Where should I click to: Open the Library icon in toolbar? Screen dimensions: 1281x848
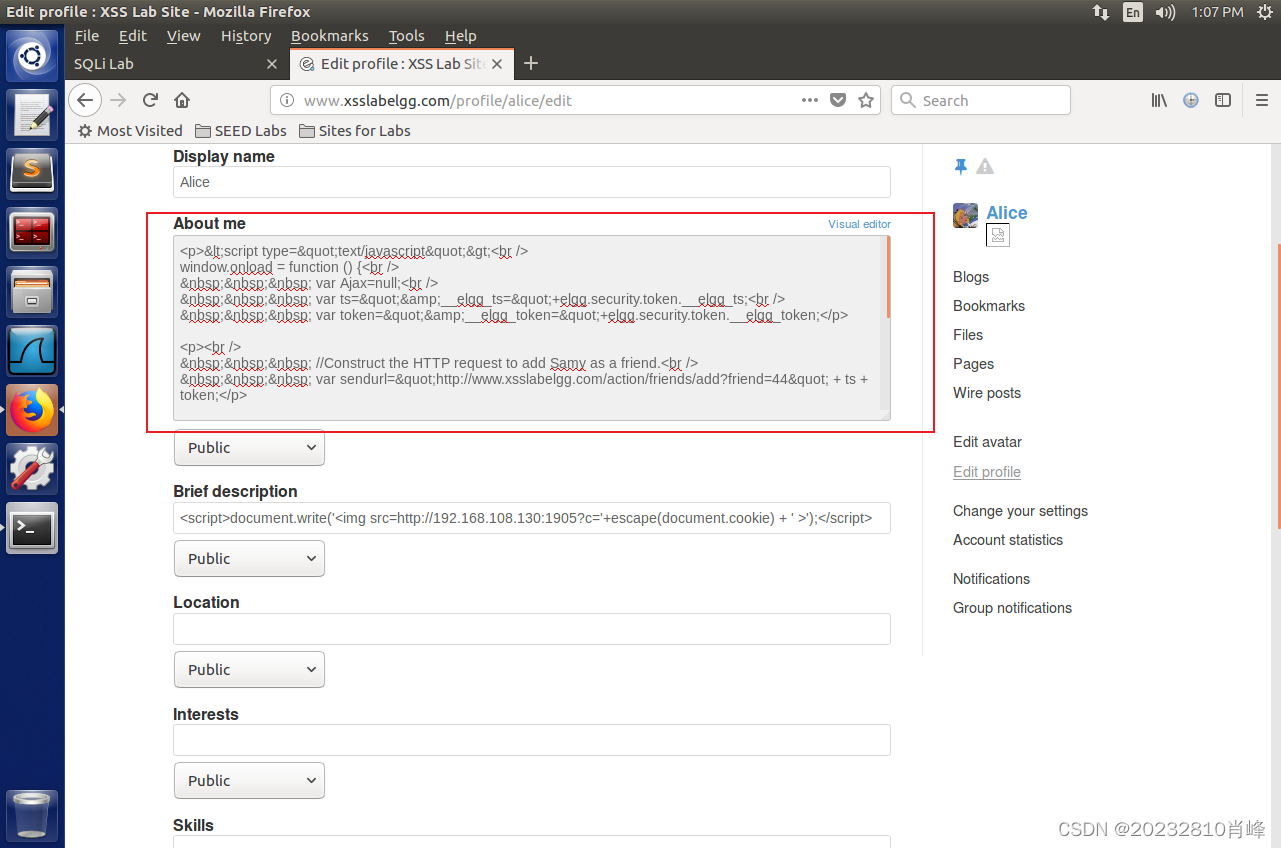pyautogui.click(x=1159, y=100)
